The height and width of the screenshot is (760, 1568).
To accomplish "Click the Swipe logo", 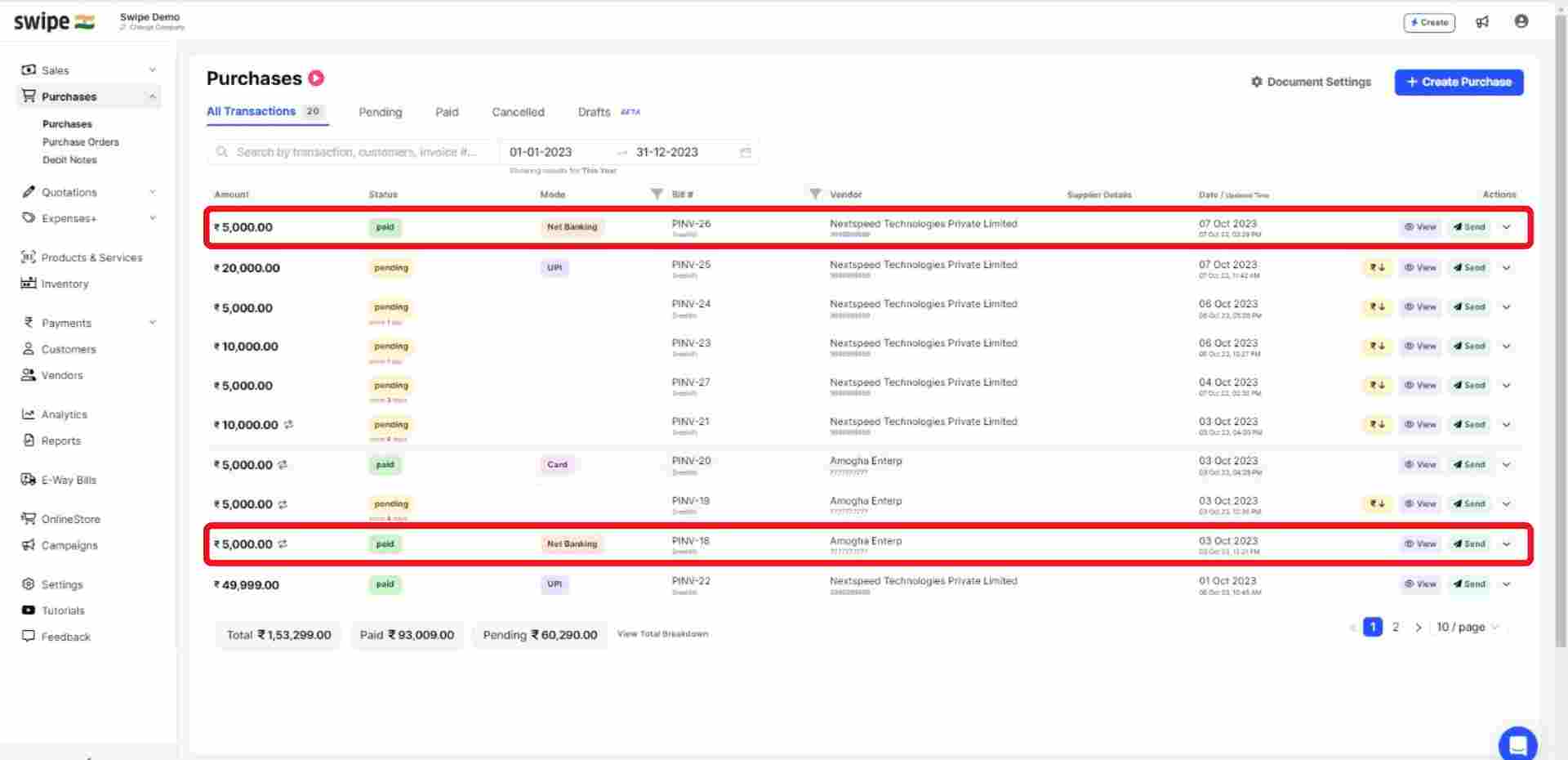I will 54,22.
